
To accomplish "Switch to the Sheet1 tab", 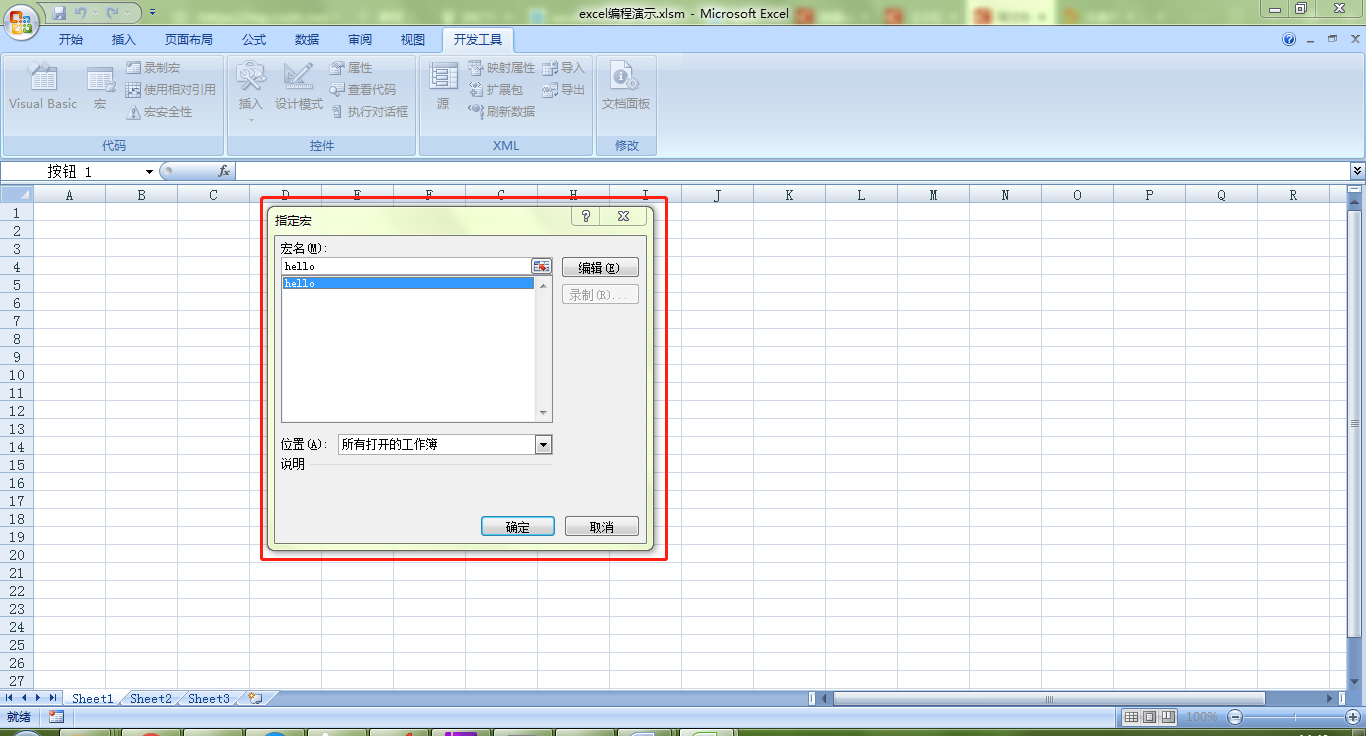I will (x=93, y=699).
